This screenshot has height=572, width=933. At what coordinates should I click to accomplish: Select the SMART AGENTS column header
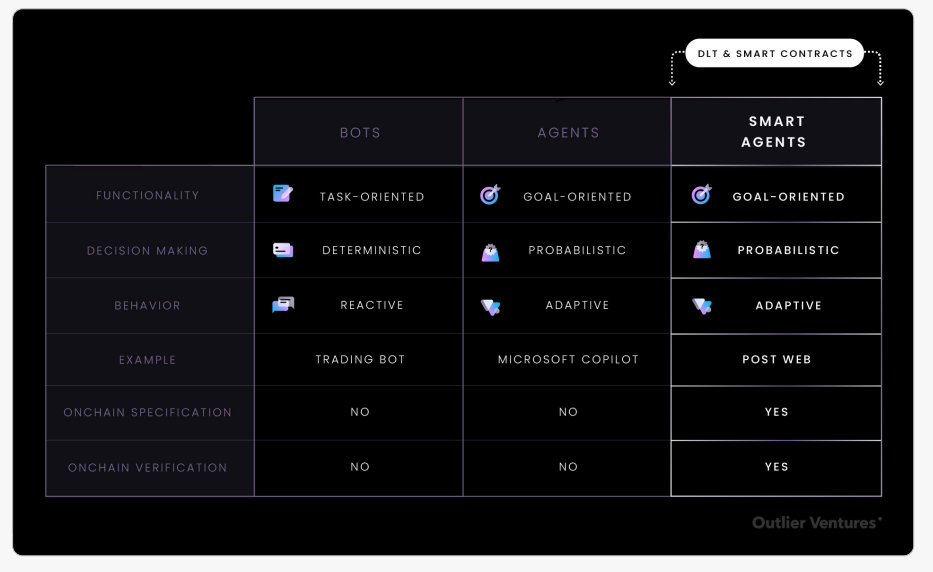(776, 132)
